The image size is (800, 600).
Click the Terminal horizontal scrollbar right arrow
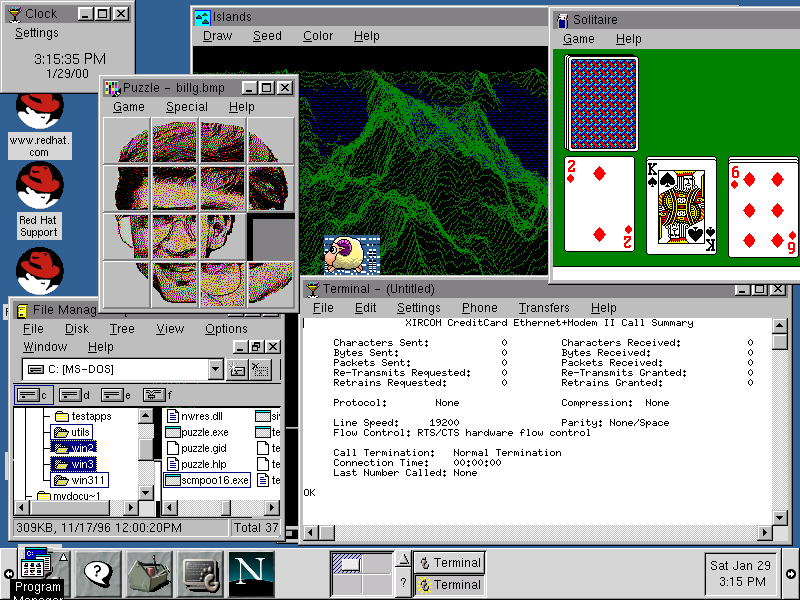[764, 533]
